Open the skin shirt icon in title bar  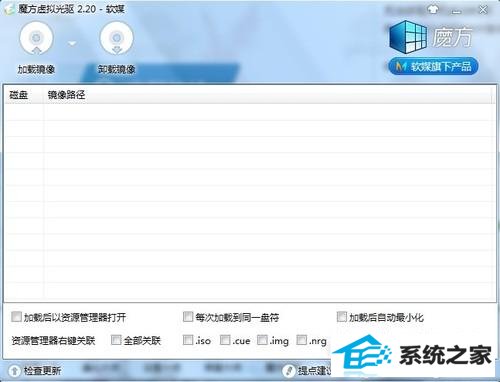pos(433,9)
